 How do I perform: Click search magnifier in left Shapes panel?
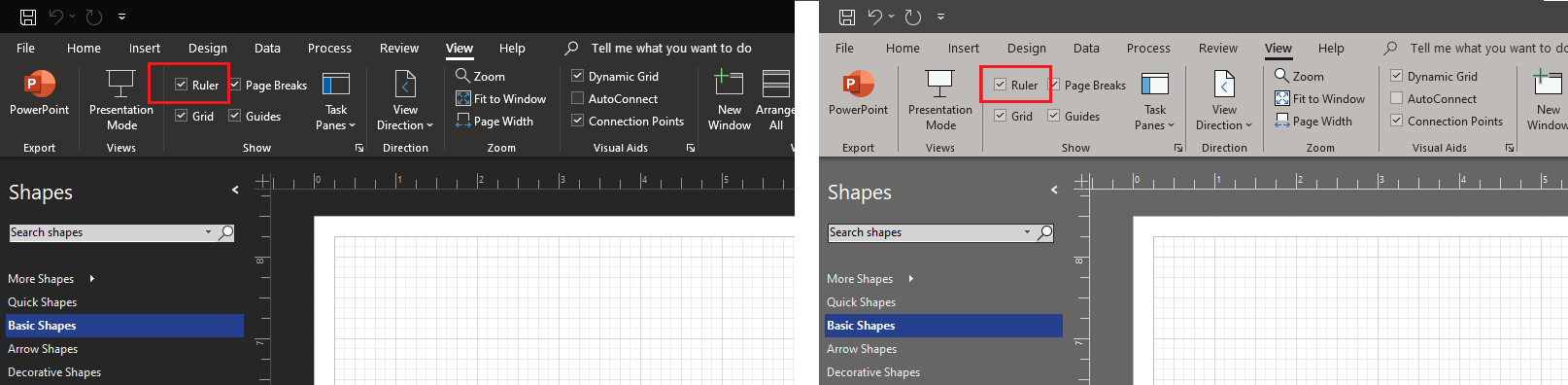226,232
